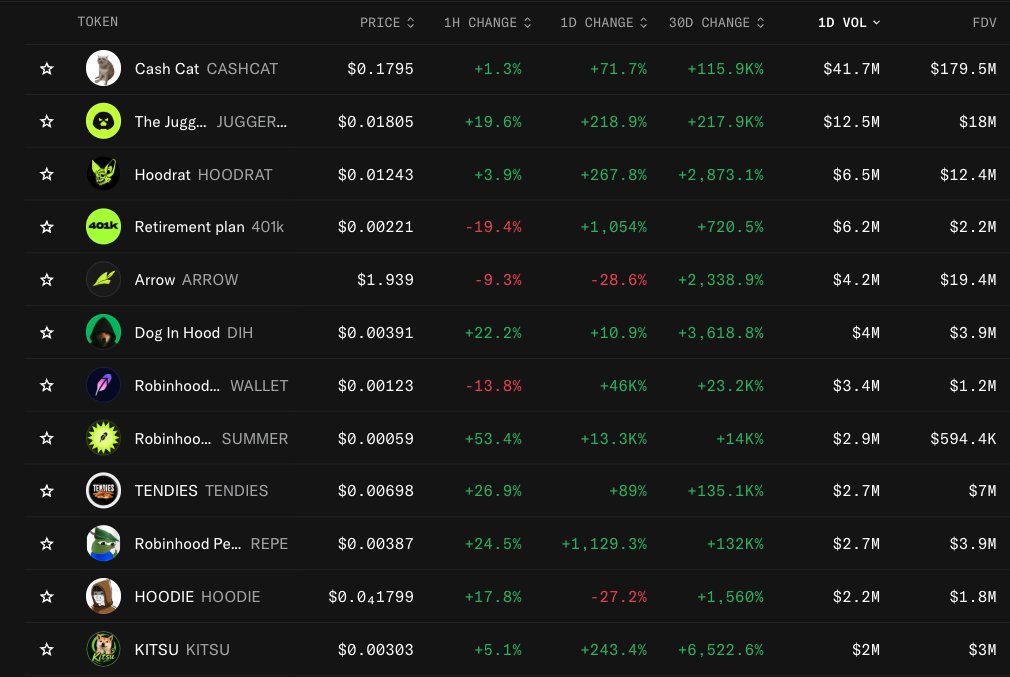Image resolution: width=1010 pixels, height=677 pixels.
Task: Click the $1.939 Arrow price
Action: tap(385, 280)
